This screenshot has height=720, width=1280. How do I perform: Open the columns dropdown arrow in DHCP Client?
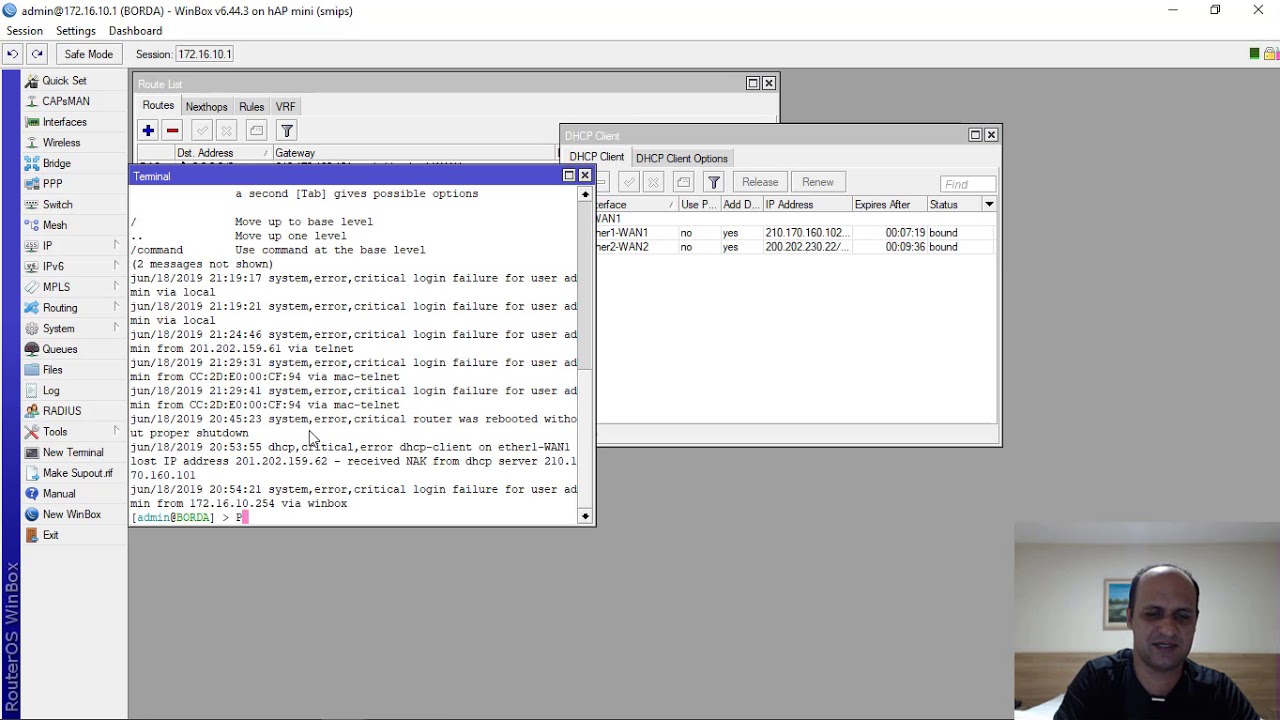tap(989, 205)
